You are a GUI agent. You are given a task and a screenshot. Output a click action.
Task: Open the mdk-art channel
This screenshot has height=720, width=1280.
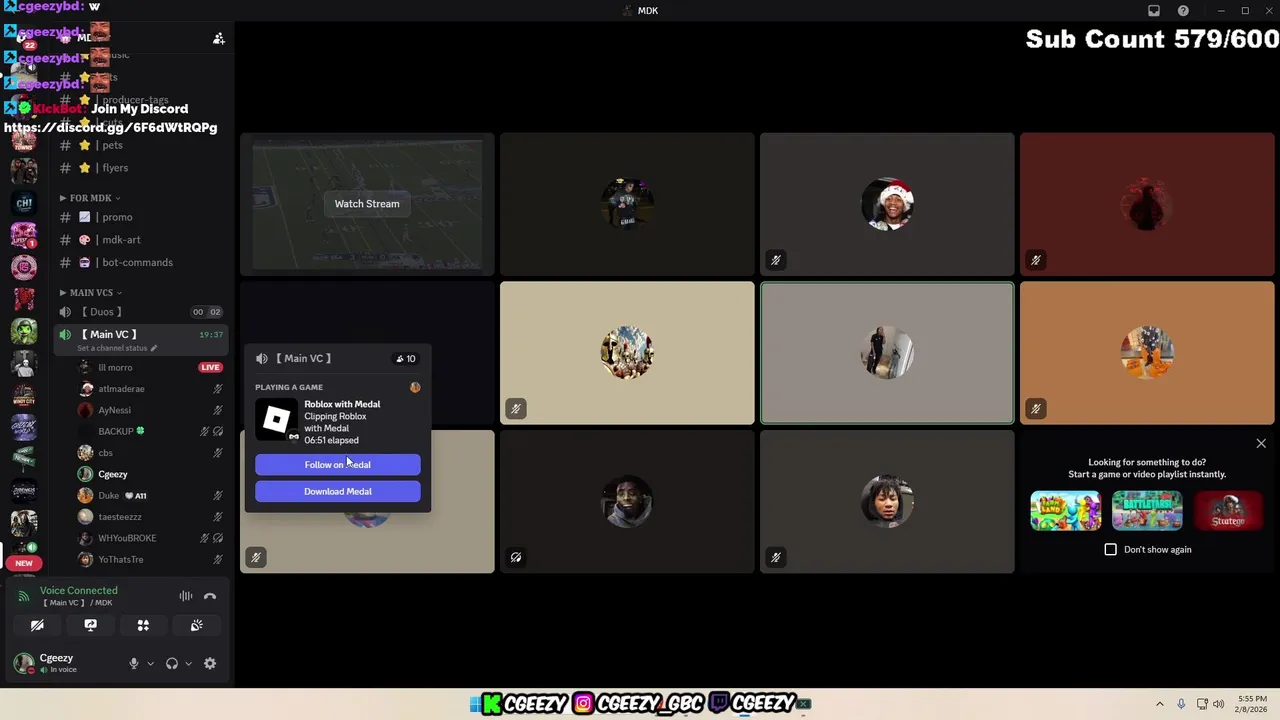[x=140, y=240]
